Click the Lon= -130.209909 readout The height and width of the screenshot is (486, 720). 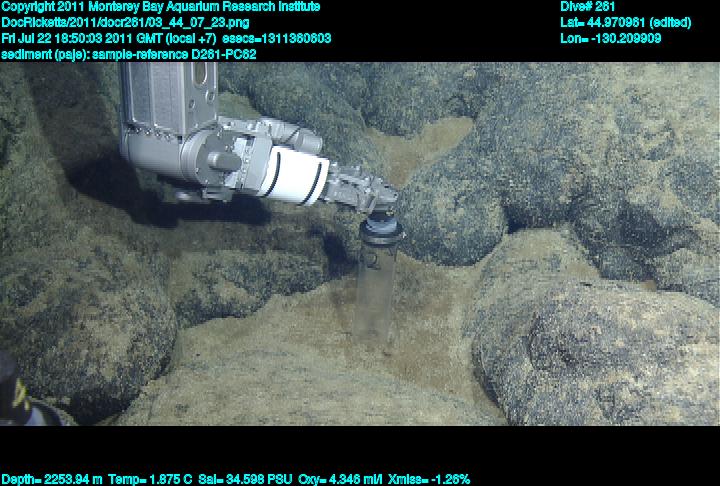click(x=611, y=38)
